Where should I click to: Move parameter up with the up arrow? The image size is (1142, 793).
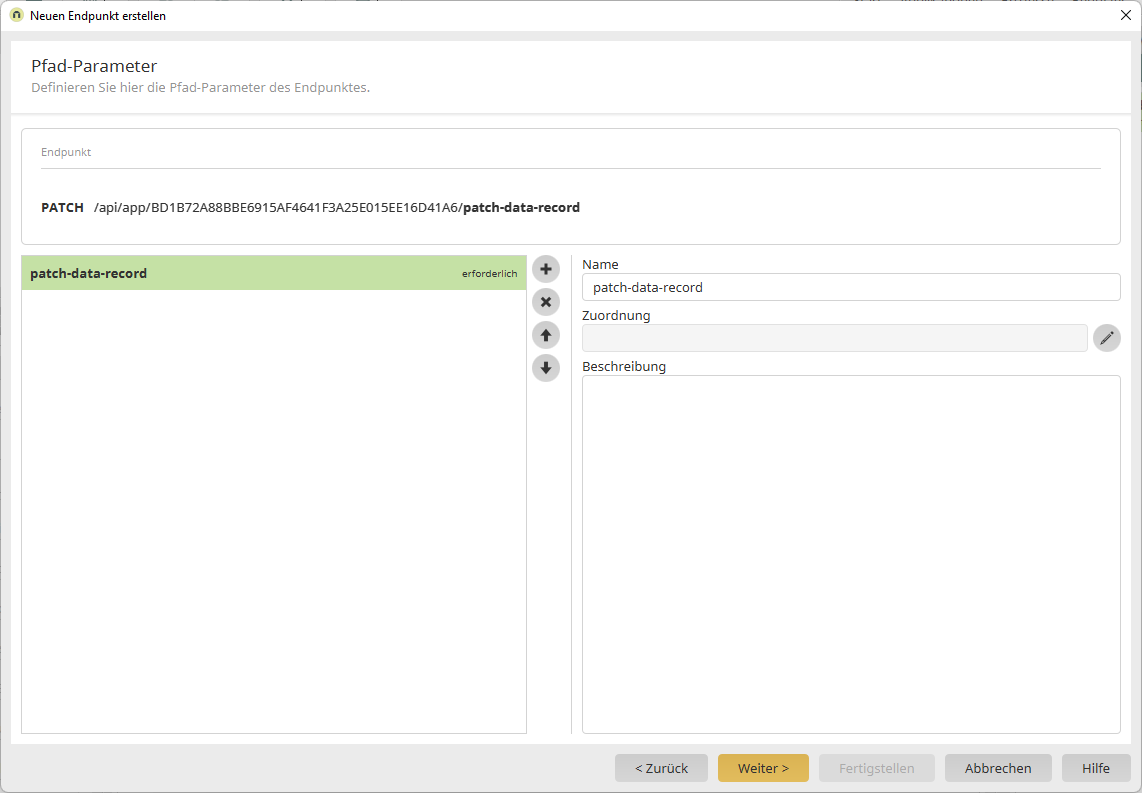tap(546, 335)
